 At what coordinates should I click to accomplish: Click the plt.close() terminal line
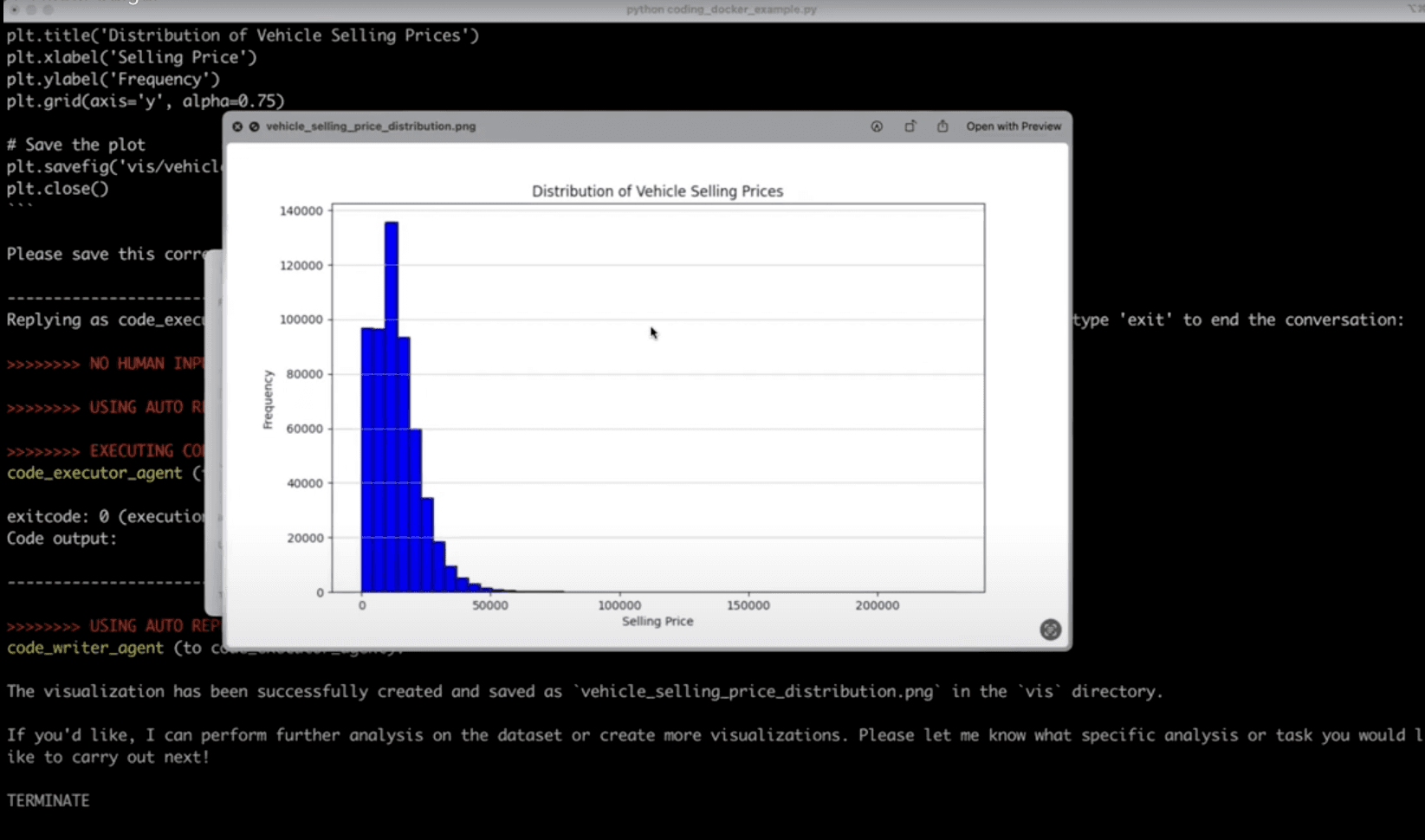pyautogui.click(x=57, y=188)
